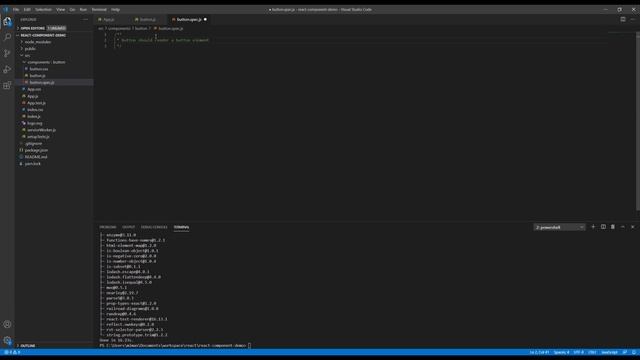This screenshot has height=360, width=640.
Task: Switch to the Output panel tab
Action: point(129,227)
